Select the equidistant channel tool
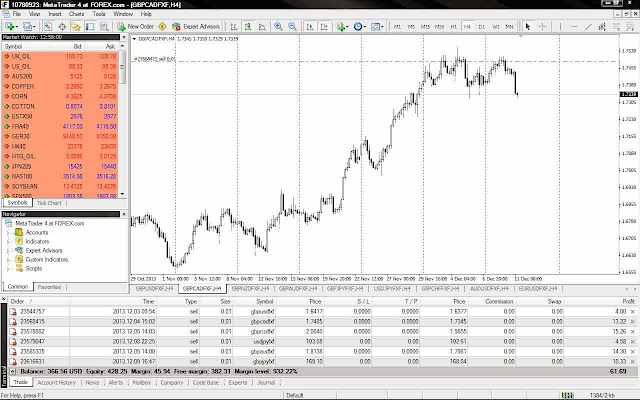The image size is (640, 400). [602, 27]
